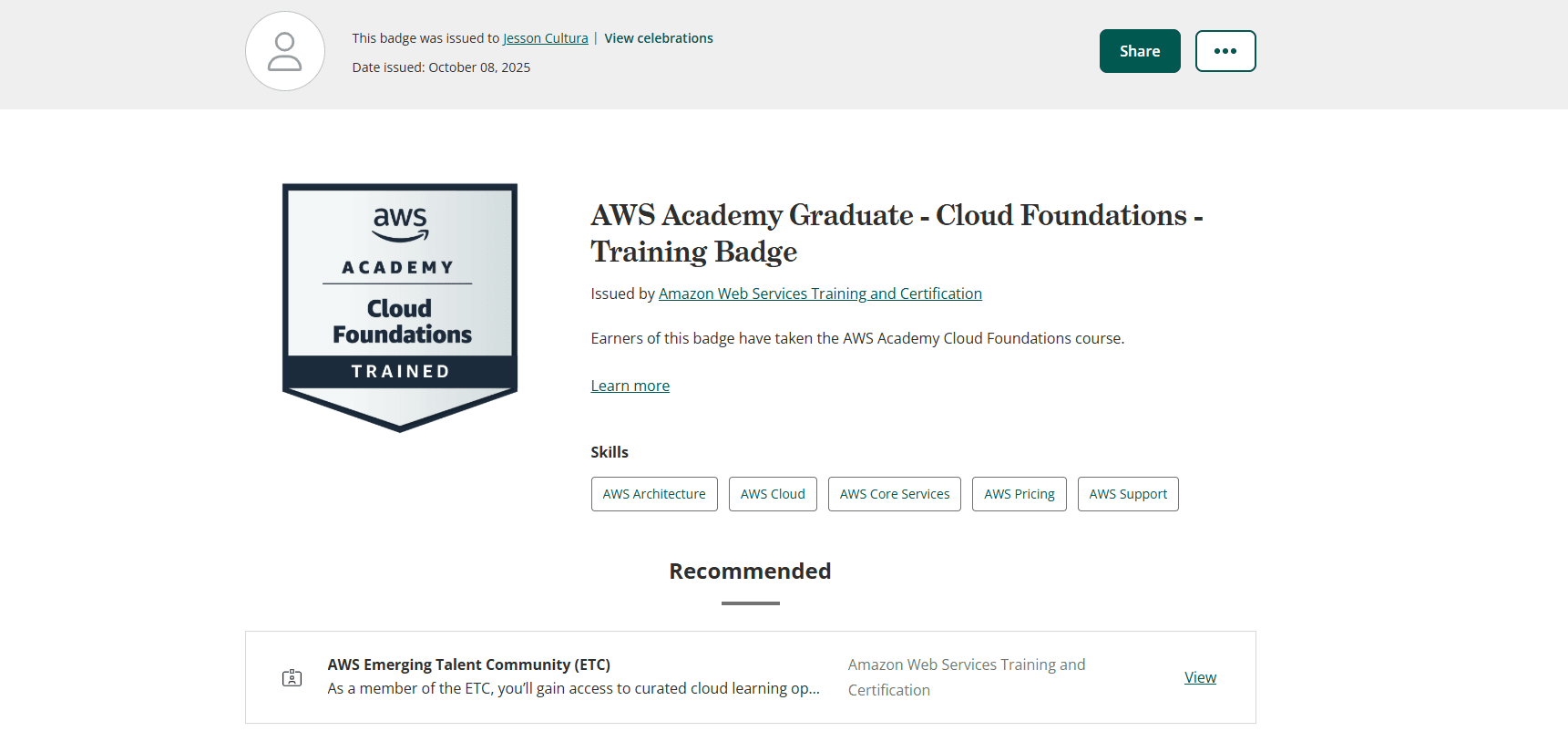Select the AWS Architecture skill tag
This screenshot has width=1568, height=752.
[x=654, y=493]
